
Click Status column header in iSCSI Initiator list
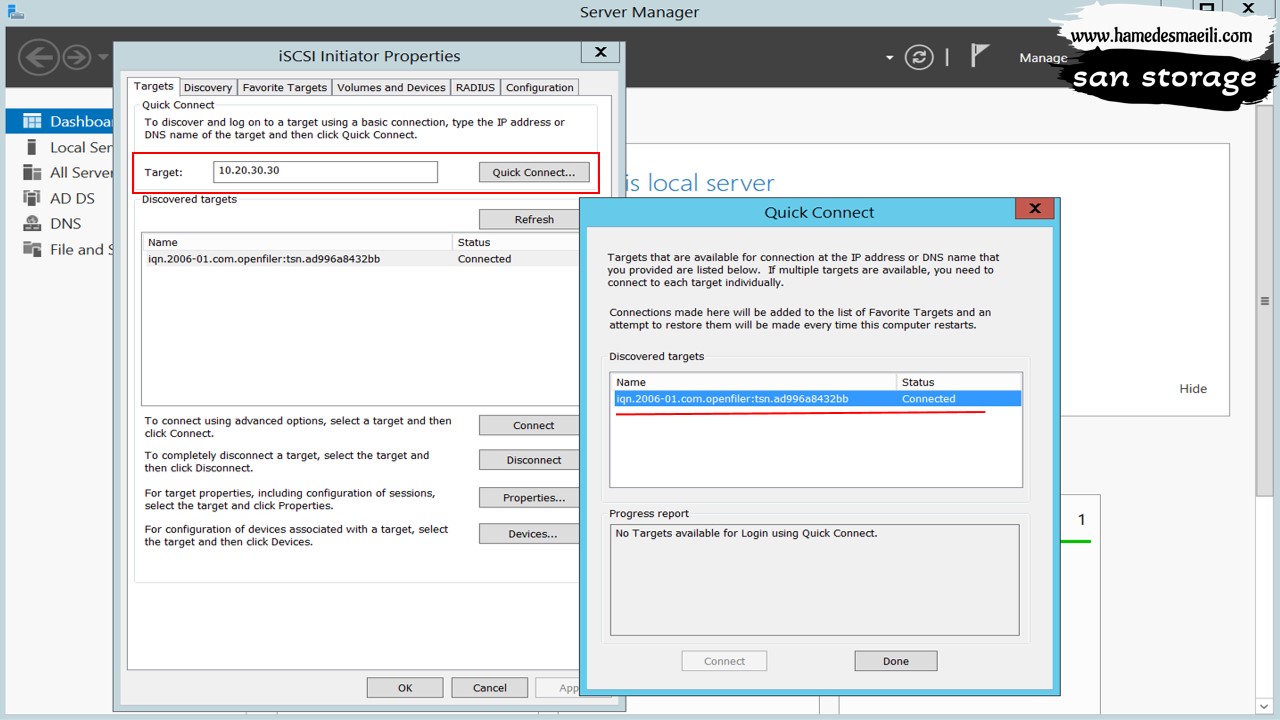click(517, 242)
